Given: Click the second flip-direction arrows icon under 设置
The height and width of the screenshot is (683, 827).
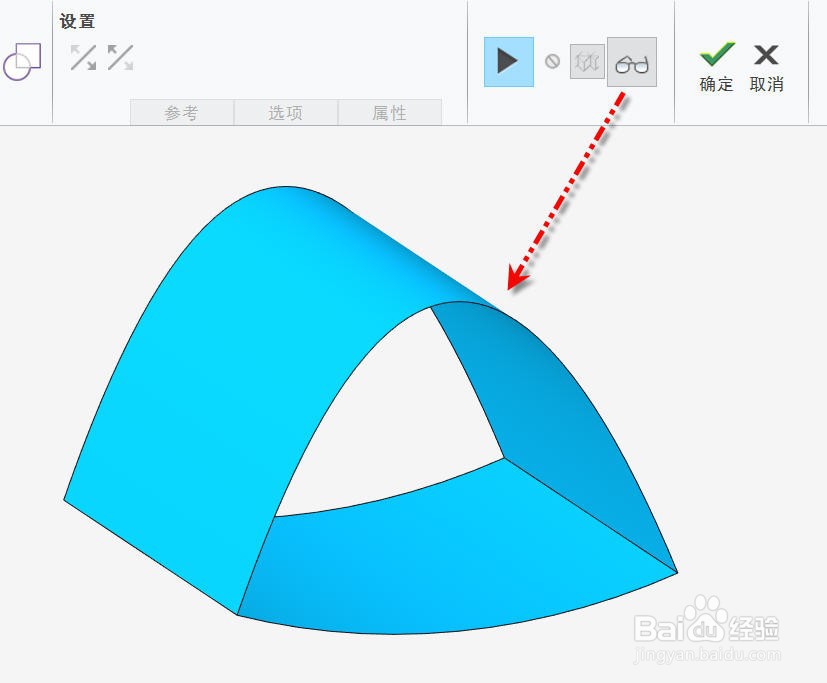Looking at the screenshot, I should (x=120, y=57).
